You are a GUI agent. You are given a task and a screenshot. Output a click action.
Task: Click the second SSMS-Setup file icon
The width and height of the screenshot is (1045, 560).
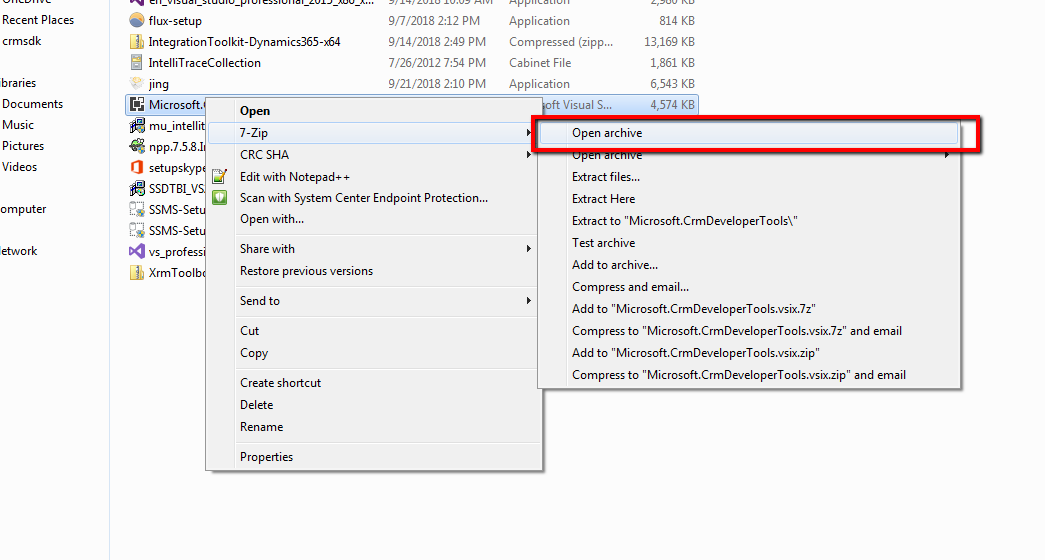pyautogui.click(x=137, y=231)
